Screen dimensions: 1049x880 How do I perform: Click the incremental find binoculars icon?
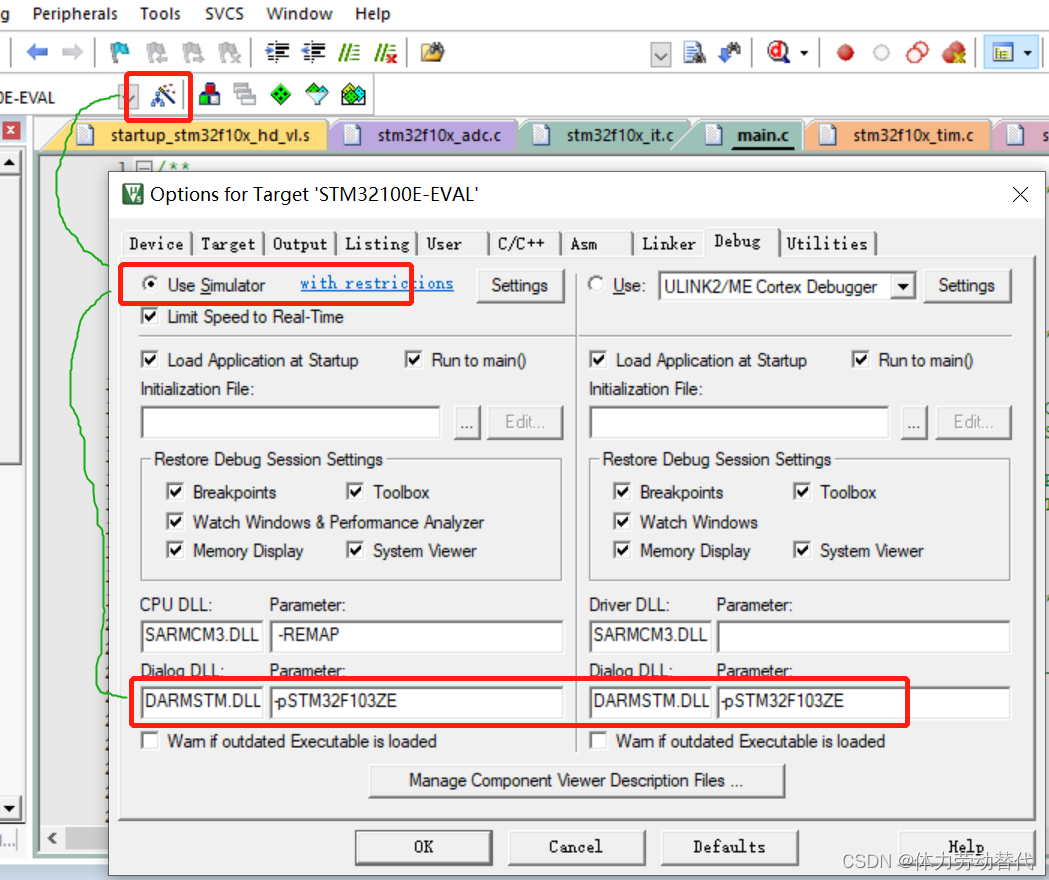click(730, 52)
